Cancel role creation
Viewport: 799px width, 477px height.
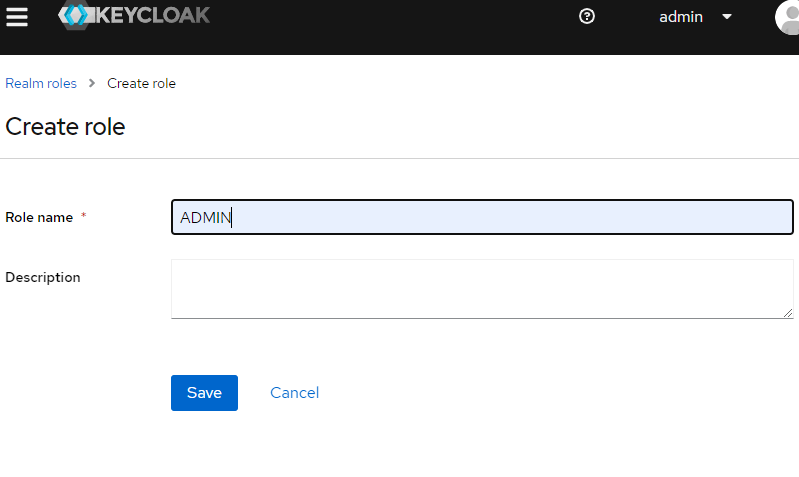click(295, 393)
